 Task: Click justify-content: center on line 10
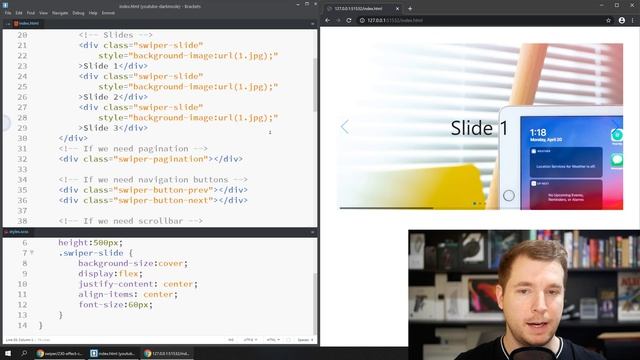point(138,284)
